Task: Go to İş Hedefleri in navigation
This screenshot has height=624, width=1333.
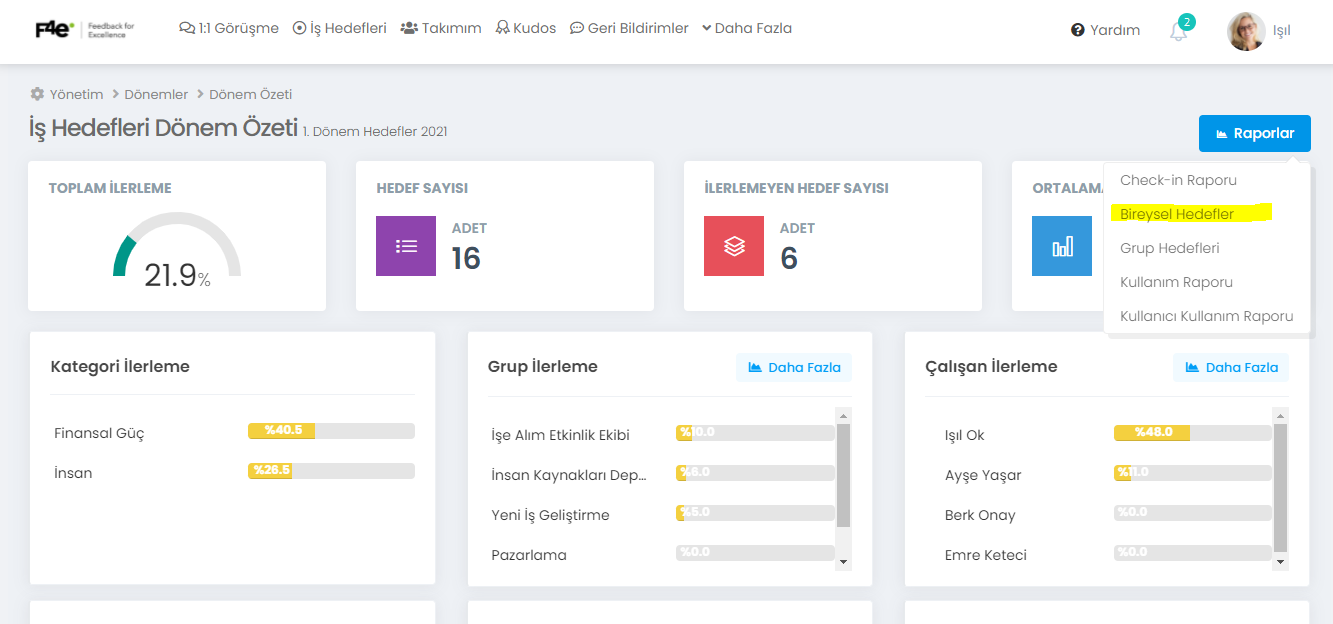Action: [x=339, y=28]
